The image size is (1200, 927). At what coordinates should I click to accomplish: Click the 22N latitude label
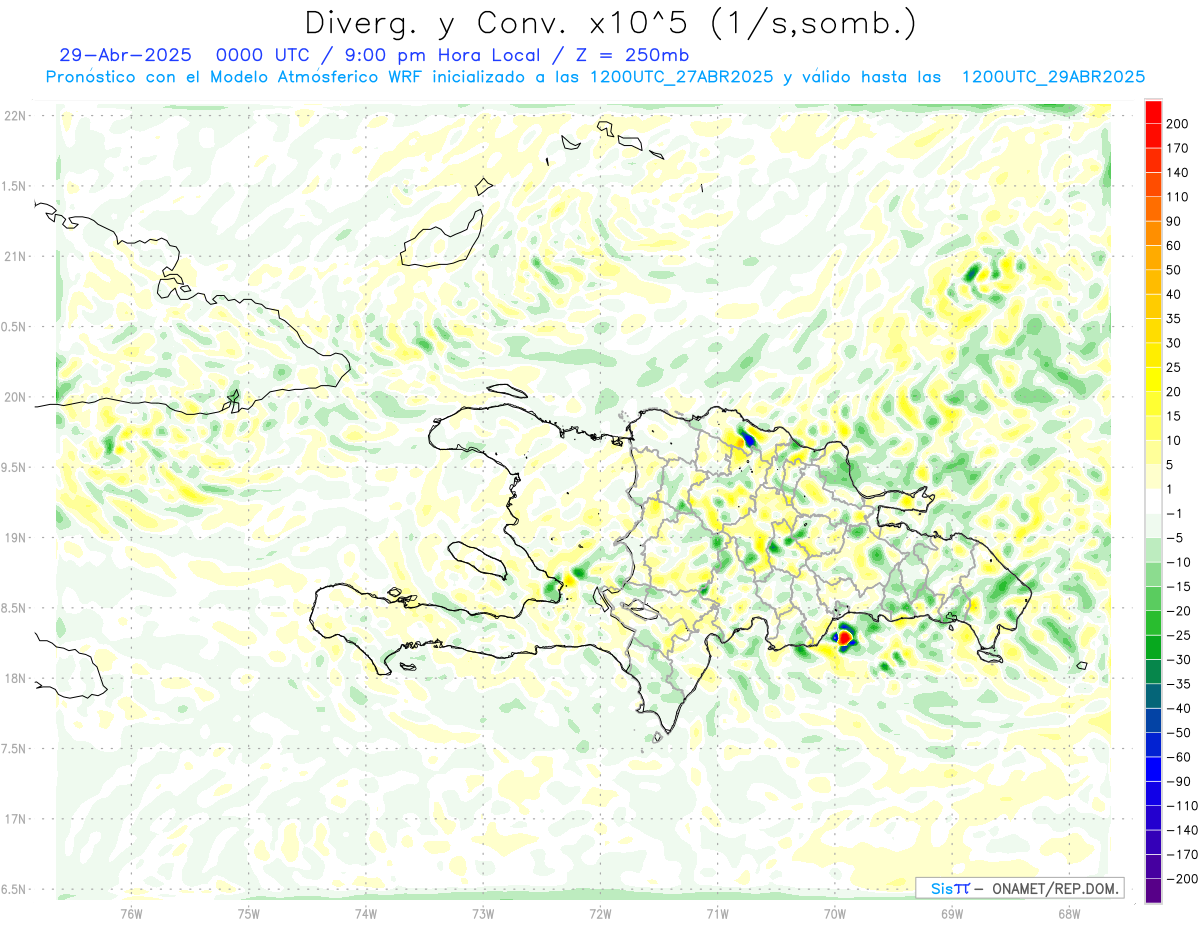(15, 115)
